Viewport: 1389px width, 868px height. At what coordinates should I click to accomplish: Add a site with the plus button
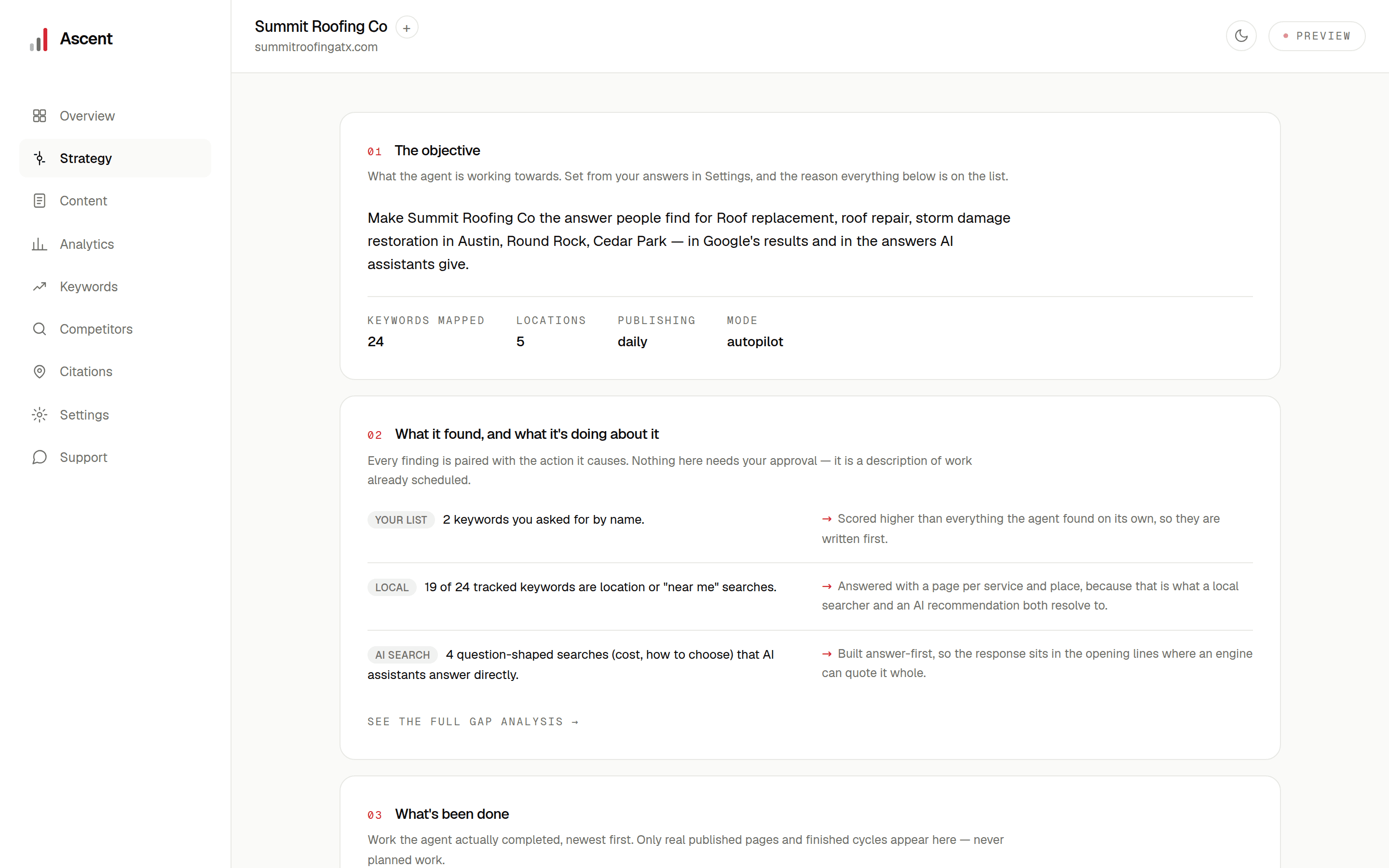[407, 27]
